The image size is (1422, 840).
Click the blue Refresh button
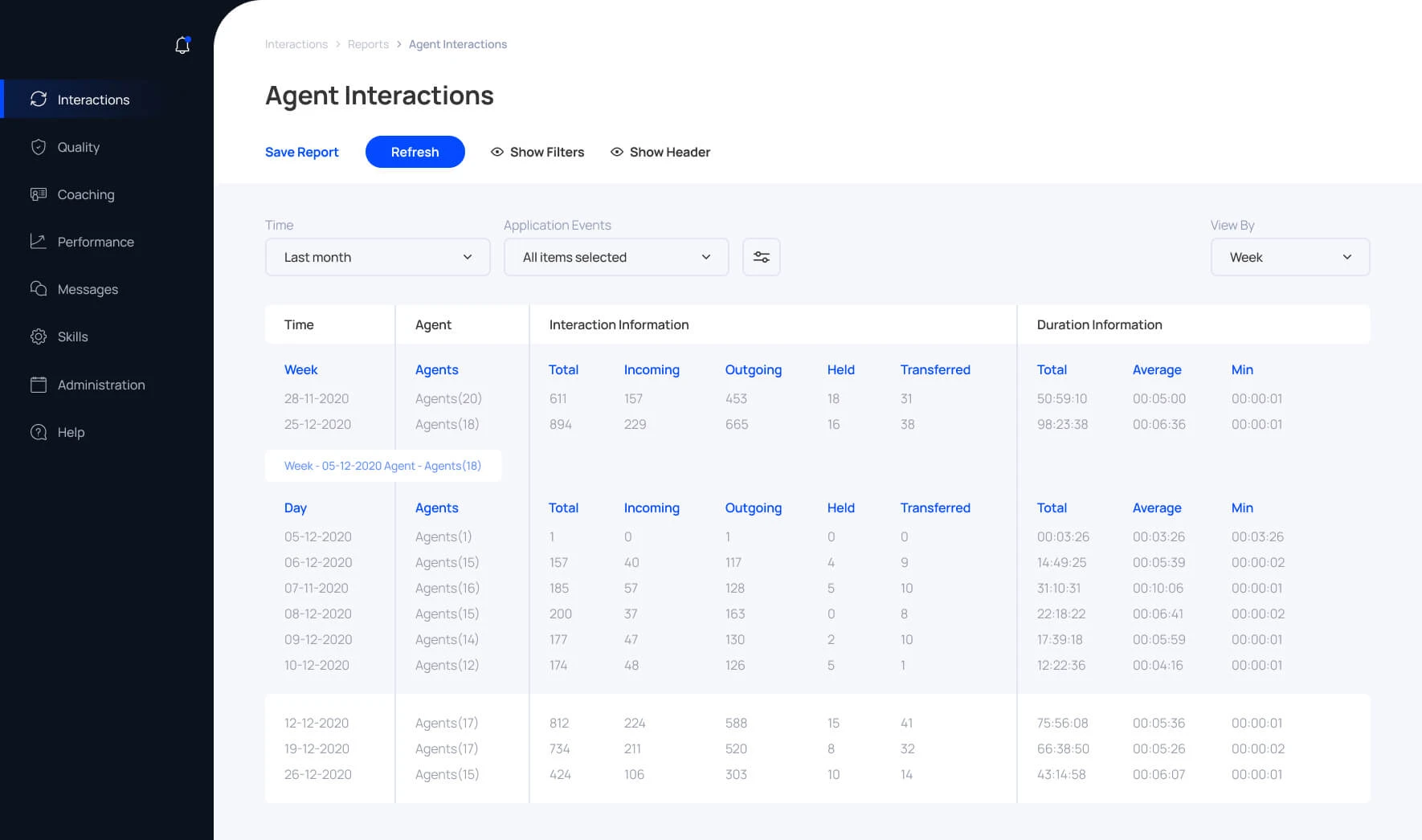415,152
